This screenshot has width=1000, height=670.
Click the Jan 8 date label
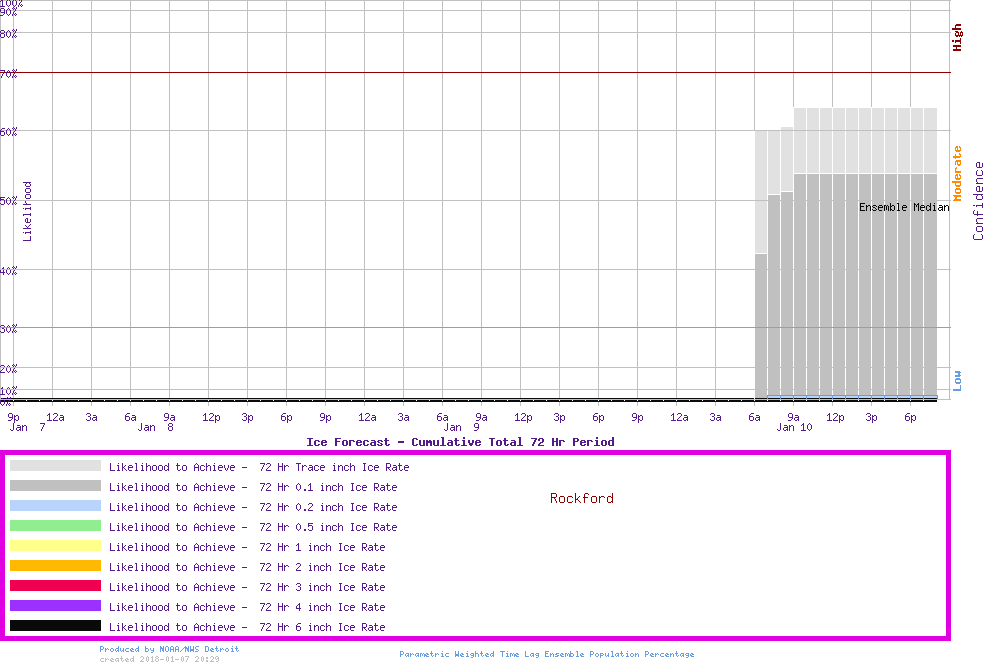pyautogui.click(x=155, y=428)
